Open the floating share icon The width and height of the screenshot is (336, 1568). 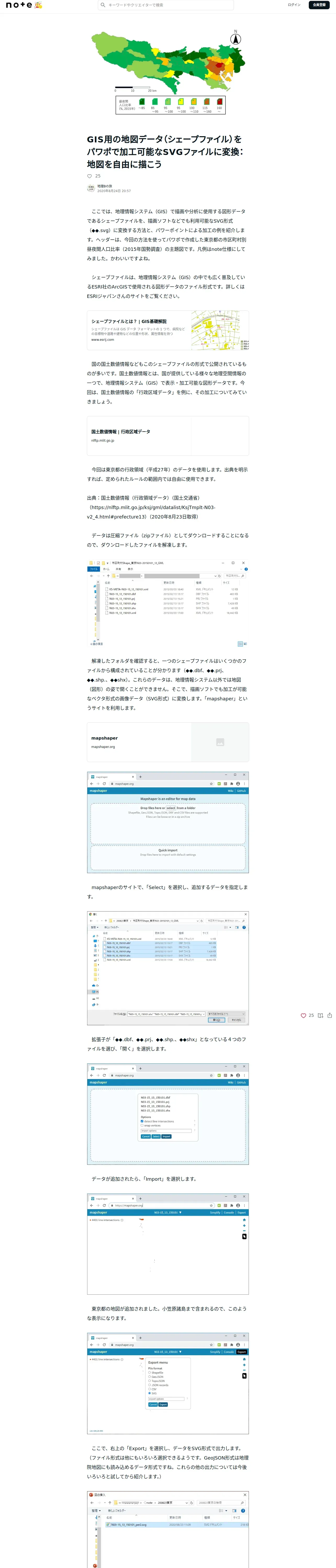pos(330,1015)
